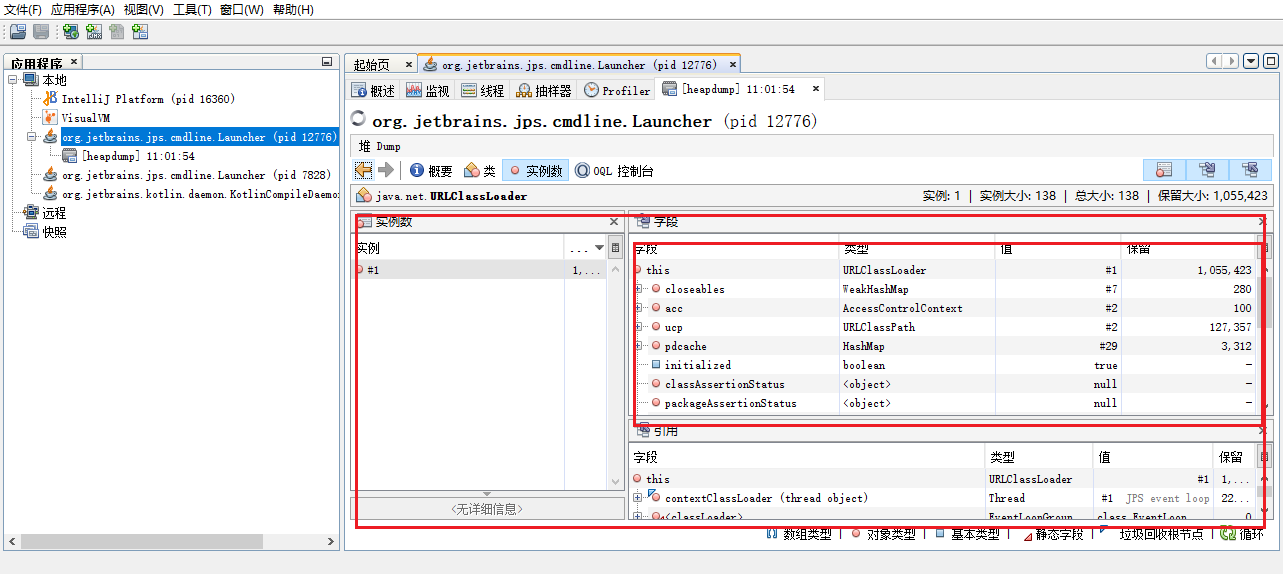
Task: Click the 值 column header in references
Action: [x=1153, y=457]
